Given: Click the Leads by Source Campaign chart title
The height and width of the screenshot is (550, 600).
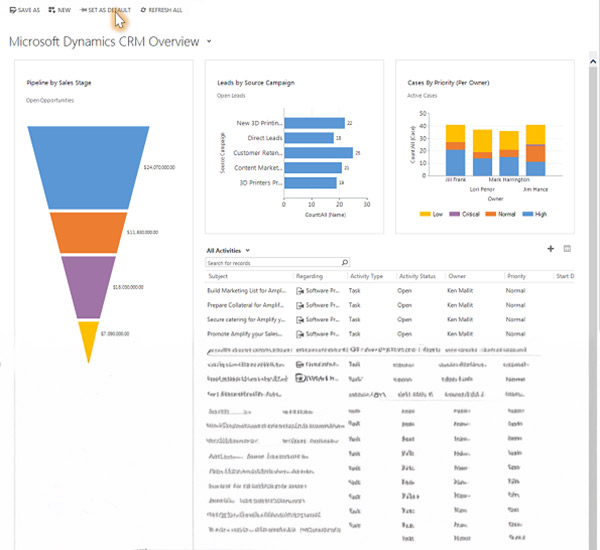Looking at the screenshot, I should point(256,83).
